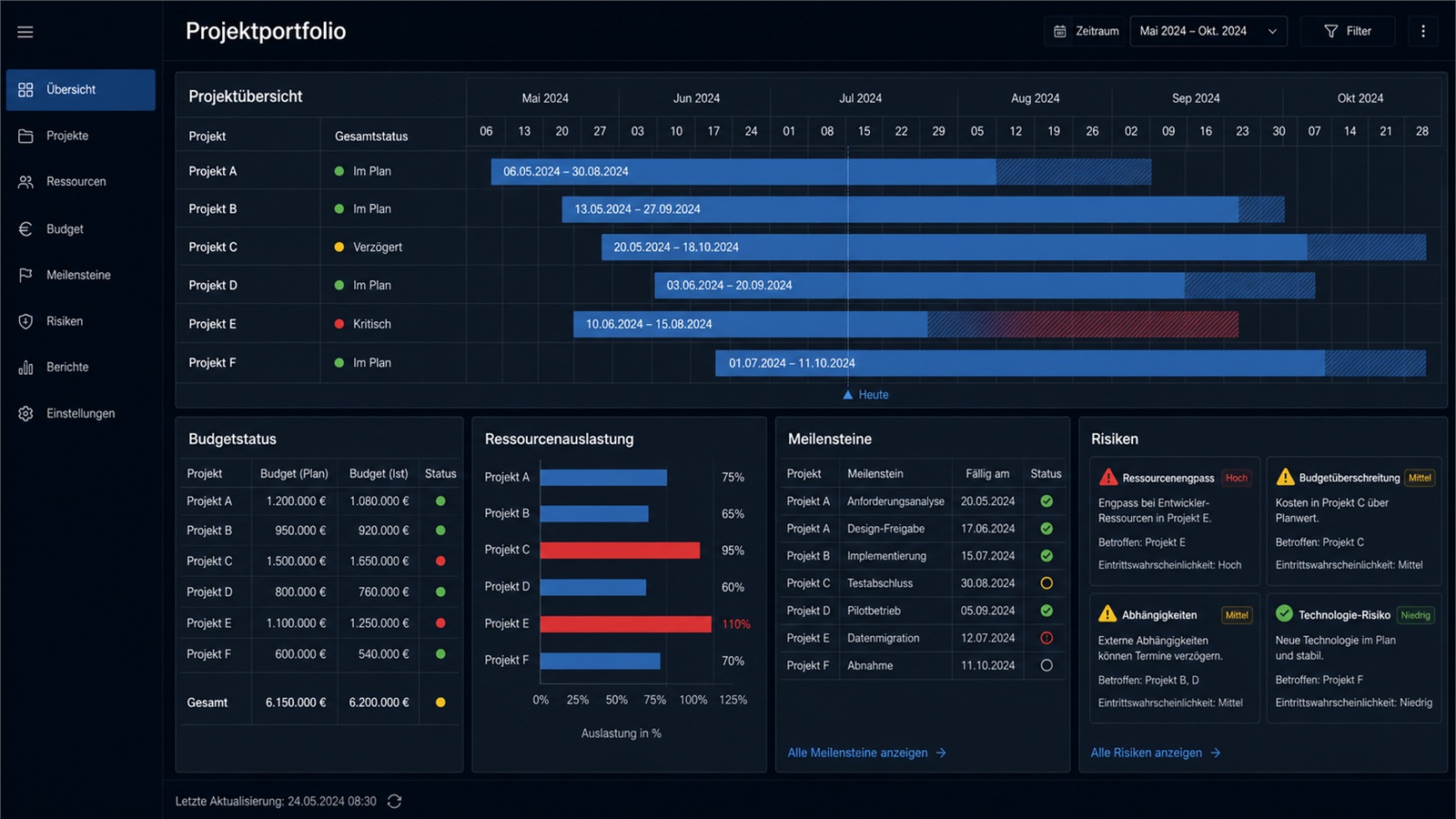Click the green Technologie-Risiko check icon
The image size is (1456, 819).
[x=1285, y=614]
